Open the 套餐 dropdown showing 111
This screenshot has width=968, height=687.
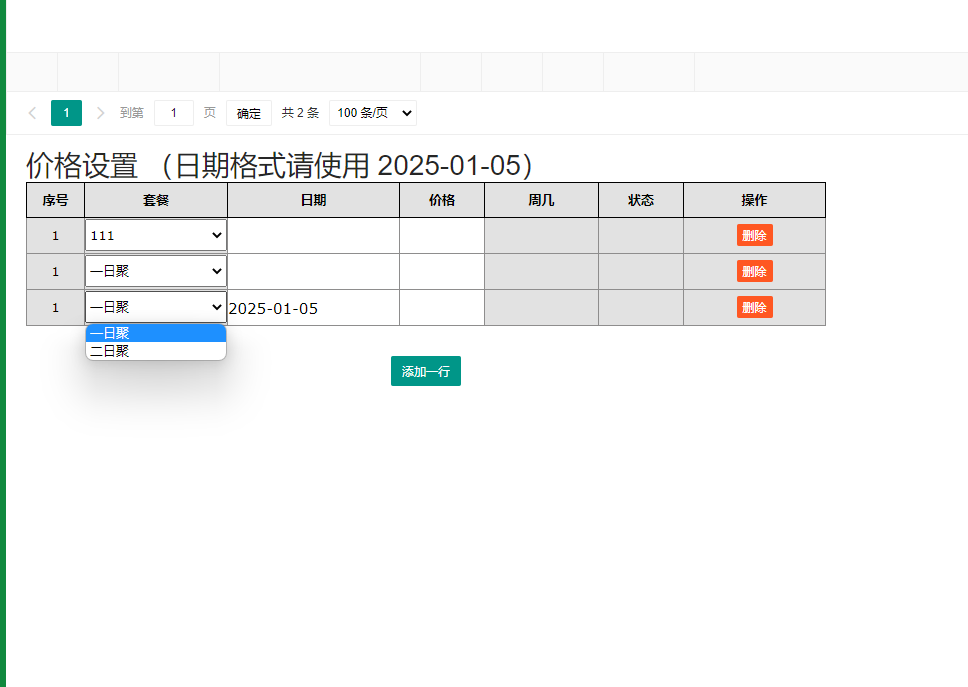[156, 236]
